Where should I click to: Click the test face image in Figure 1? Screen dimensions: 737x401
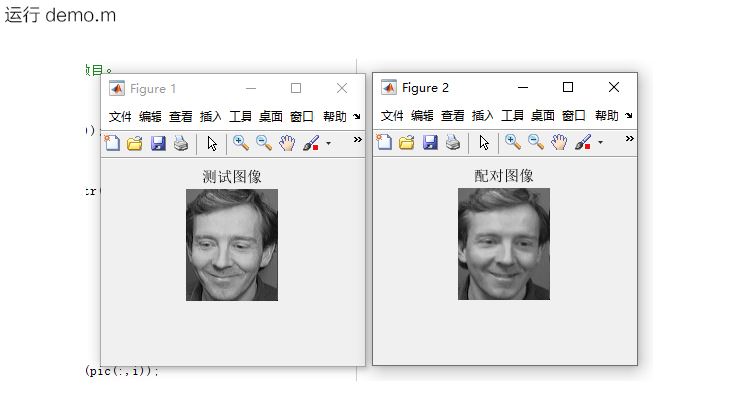point(232,245)
